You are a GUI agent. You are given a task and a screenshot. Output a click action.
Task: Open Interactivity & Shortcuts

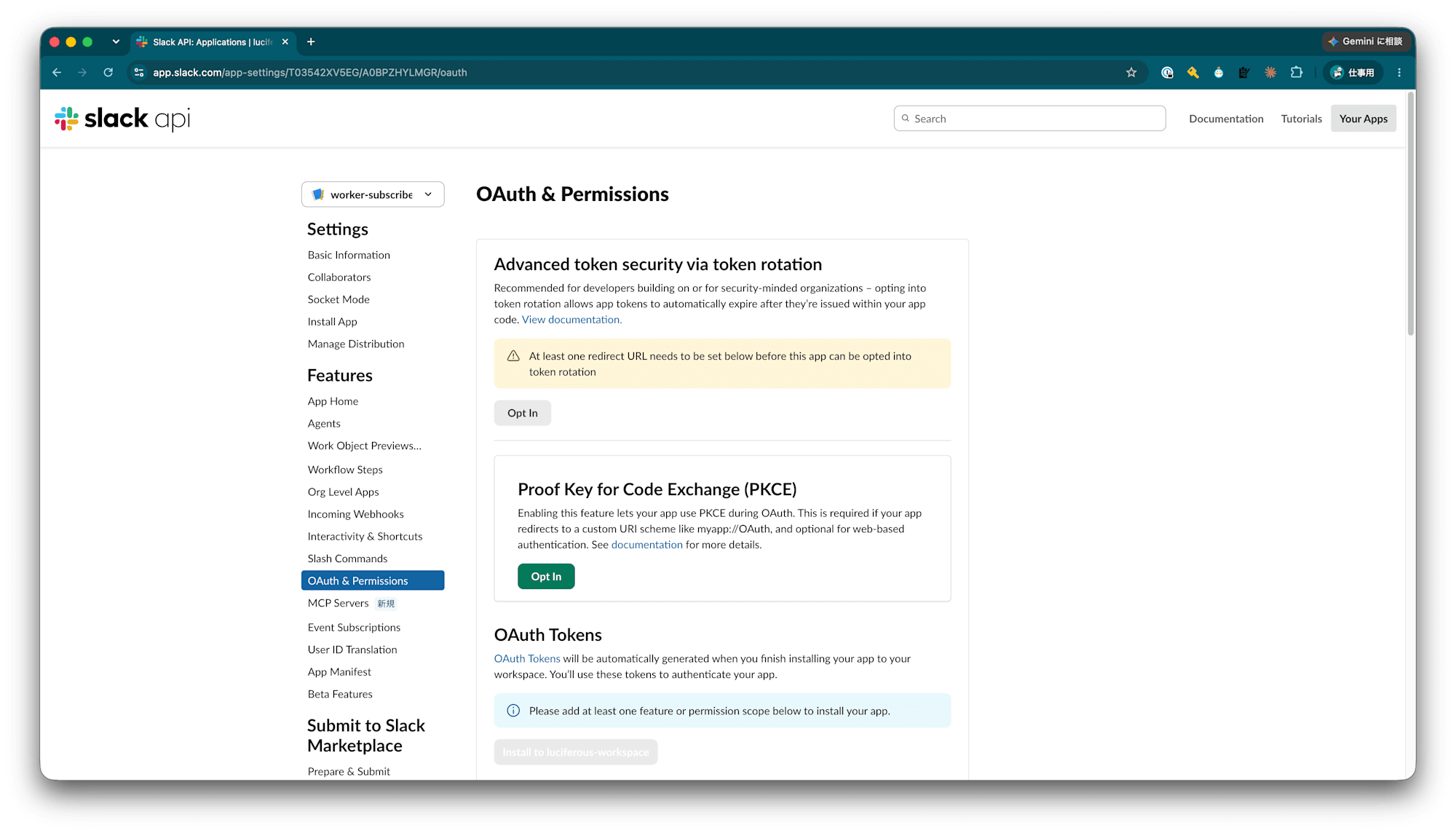coord(365,536)
